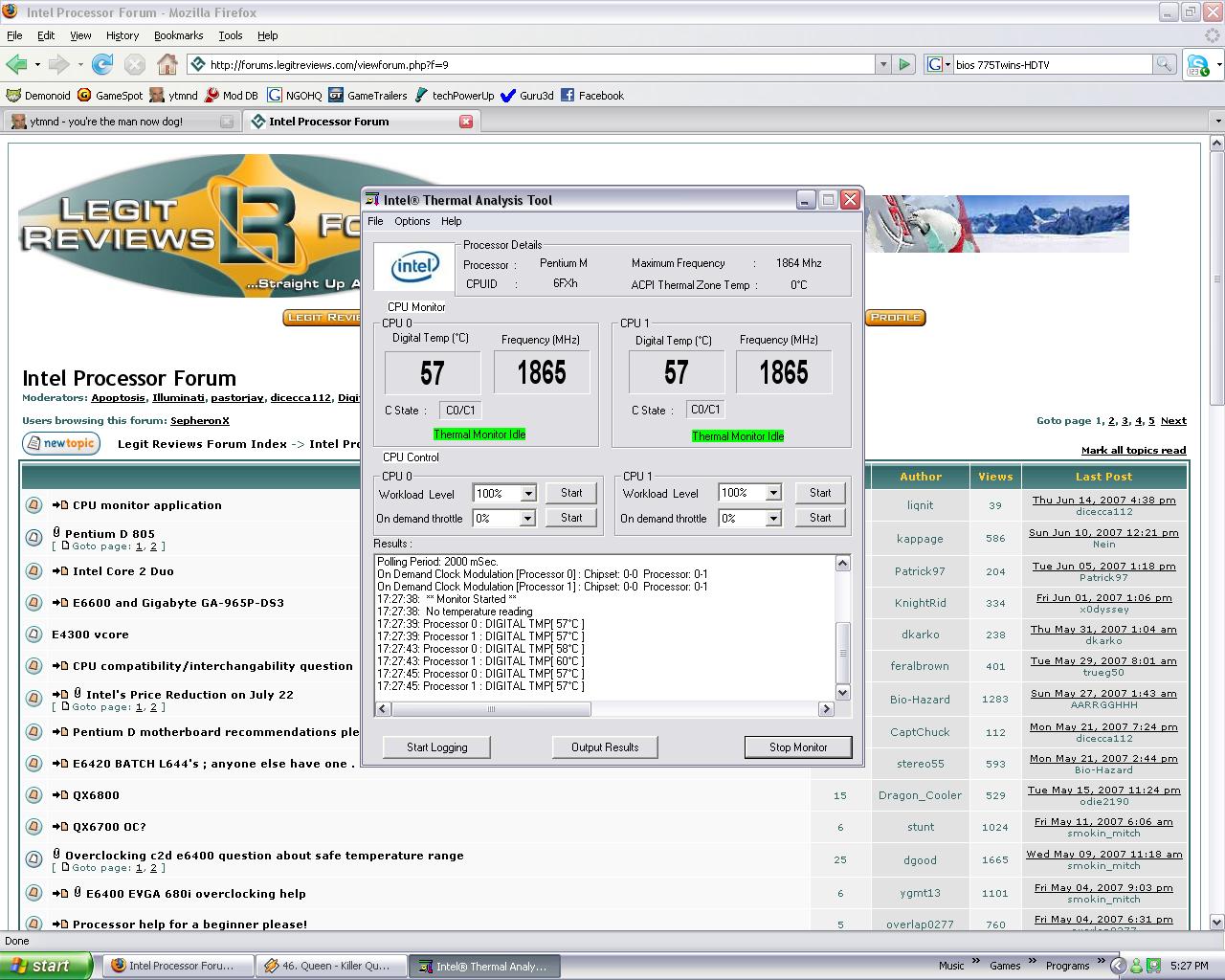Click the search magnifier icon
Viewport: 1225px width, 980px height.
tap(1164, 64)
